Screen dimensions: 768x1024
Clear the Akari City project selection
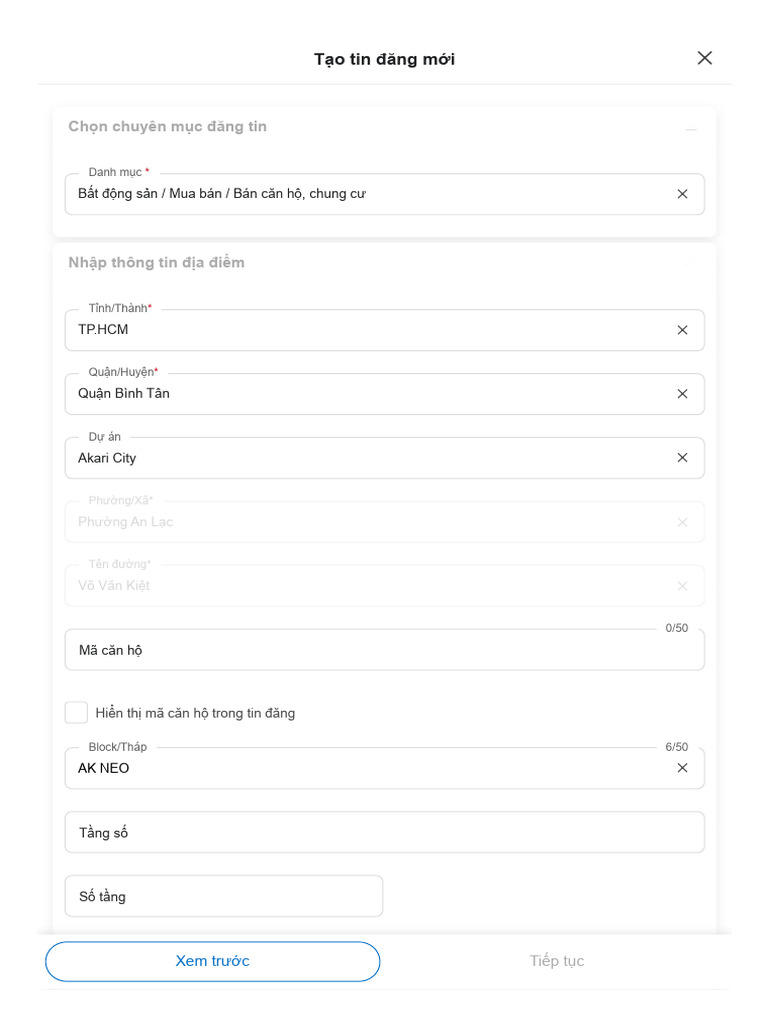682,458
